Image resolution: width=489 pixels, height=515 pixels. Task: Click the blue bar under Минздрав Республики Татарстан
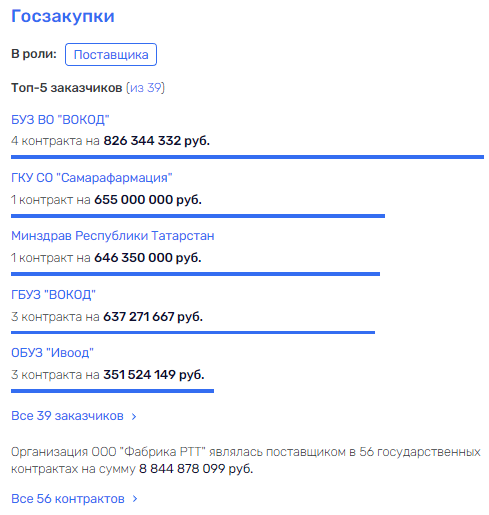point(195,274)
